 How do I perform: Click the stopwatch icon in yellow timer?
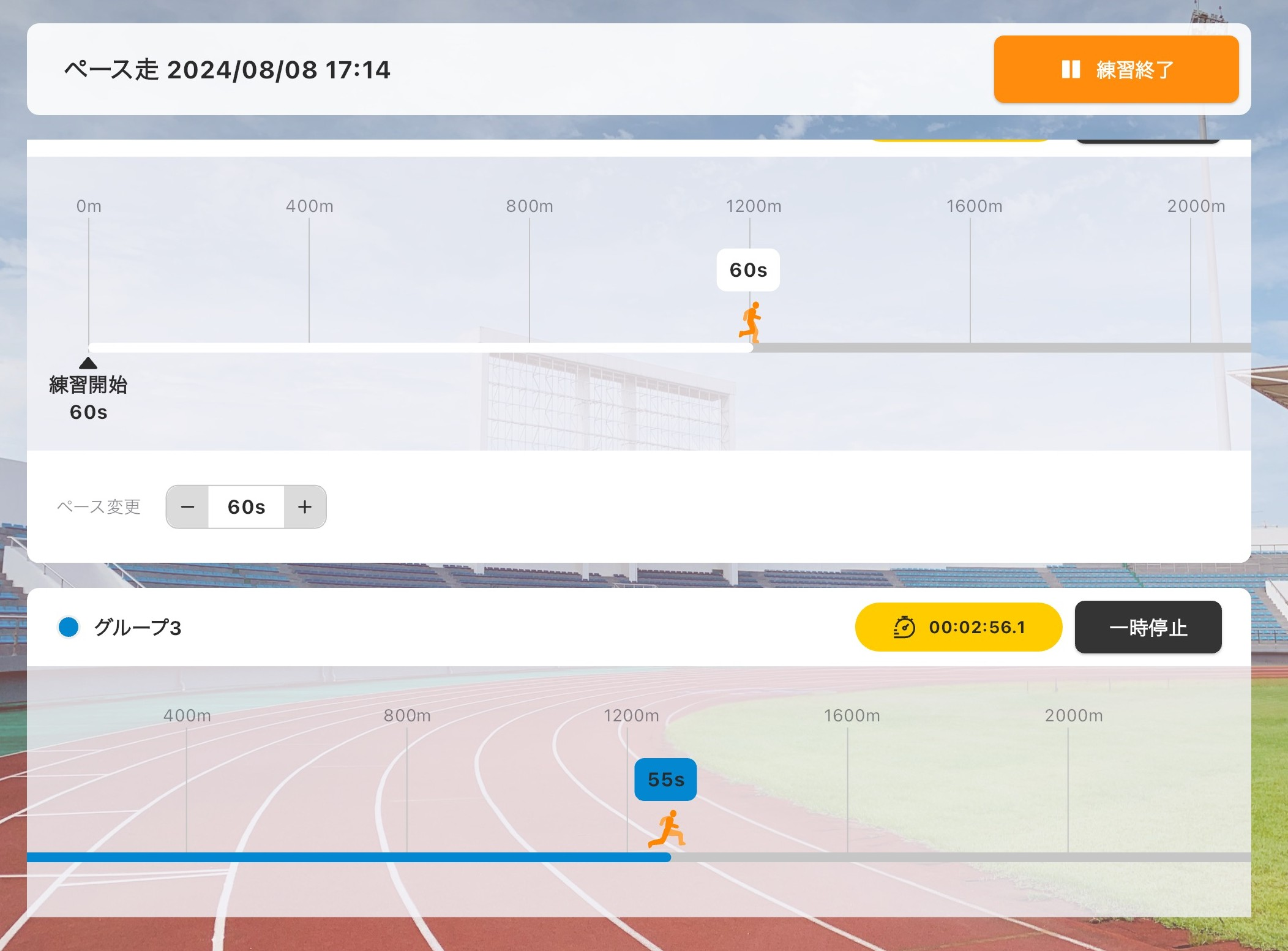[x=904, y=627]
